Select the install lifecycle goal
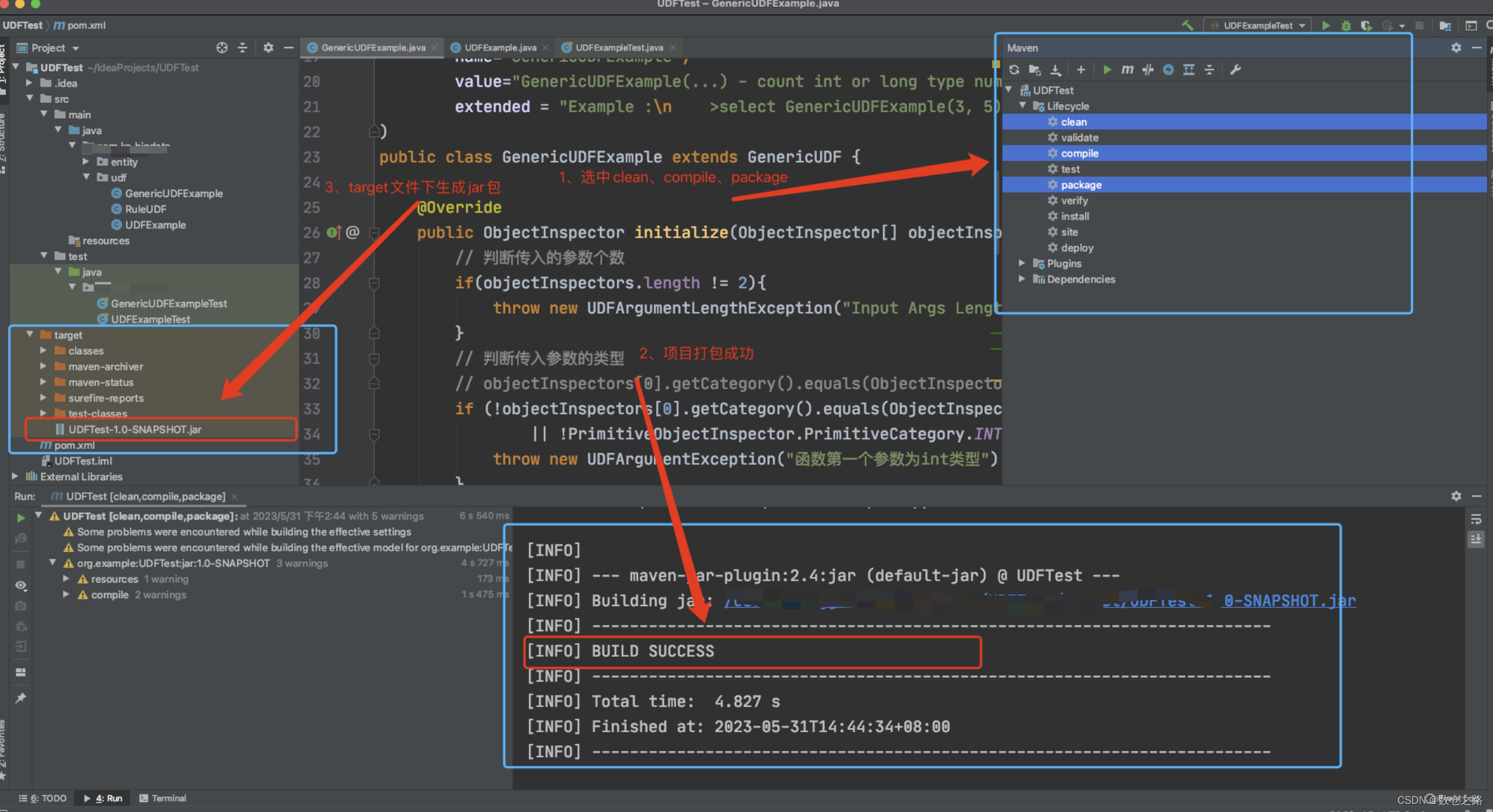1493x812 pixels. (x=1075, y=216)
